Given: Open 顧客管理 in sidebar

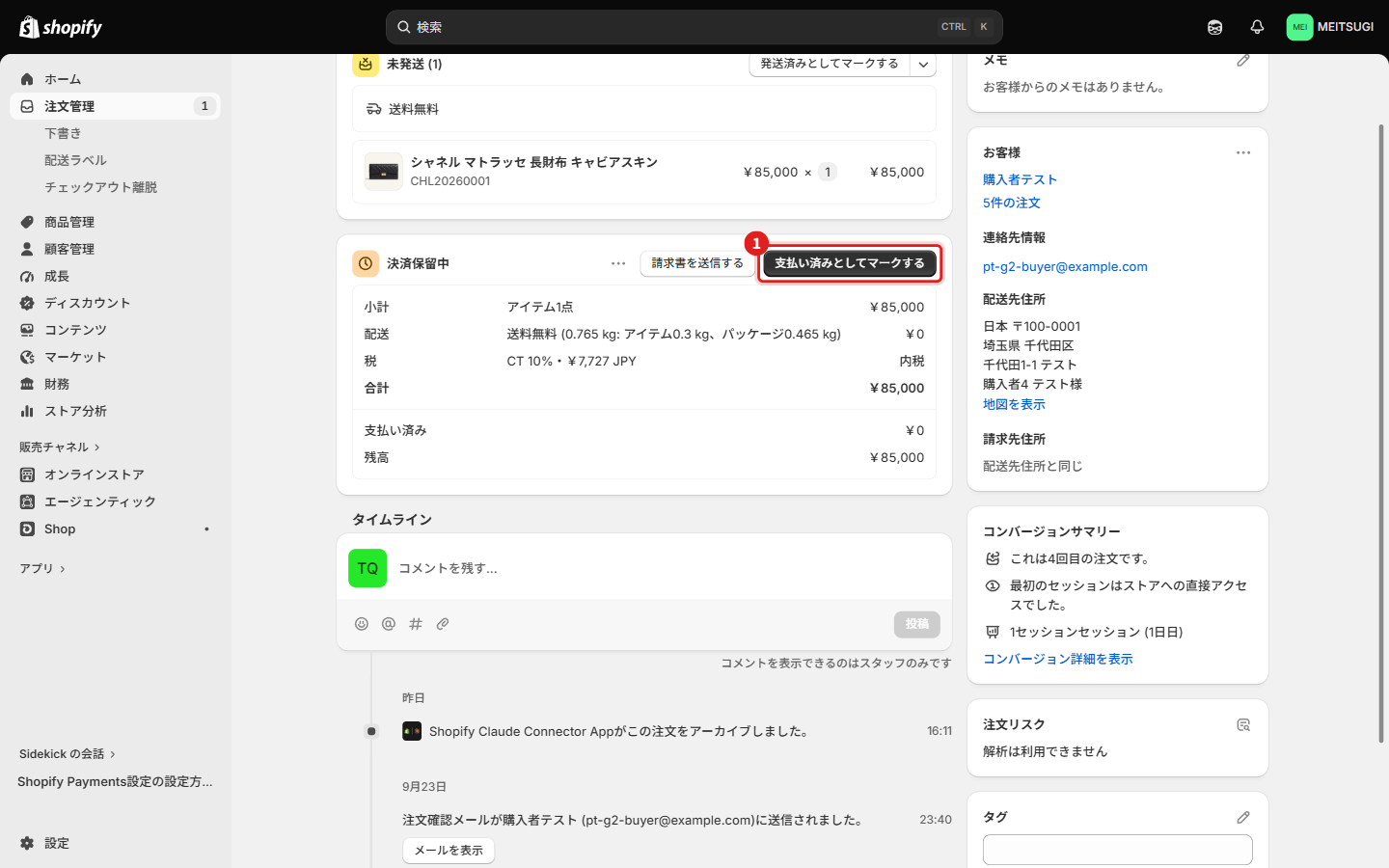Looking at the screenshot, I should (115, 249).
